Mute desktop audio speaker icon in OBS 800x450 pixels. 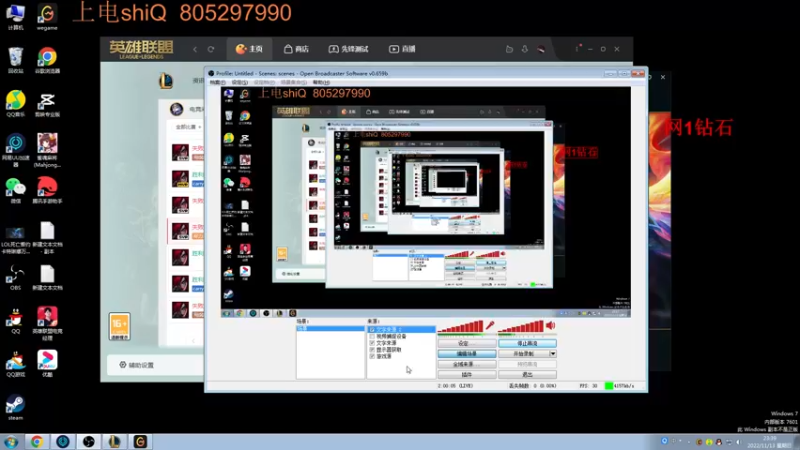(x=550, y=326)
